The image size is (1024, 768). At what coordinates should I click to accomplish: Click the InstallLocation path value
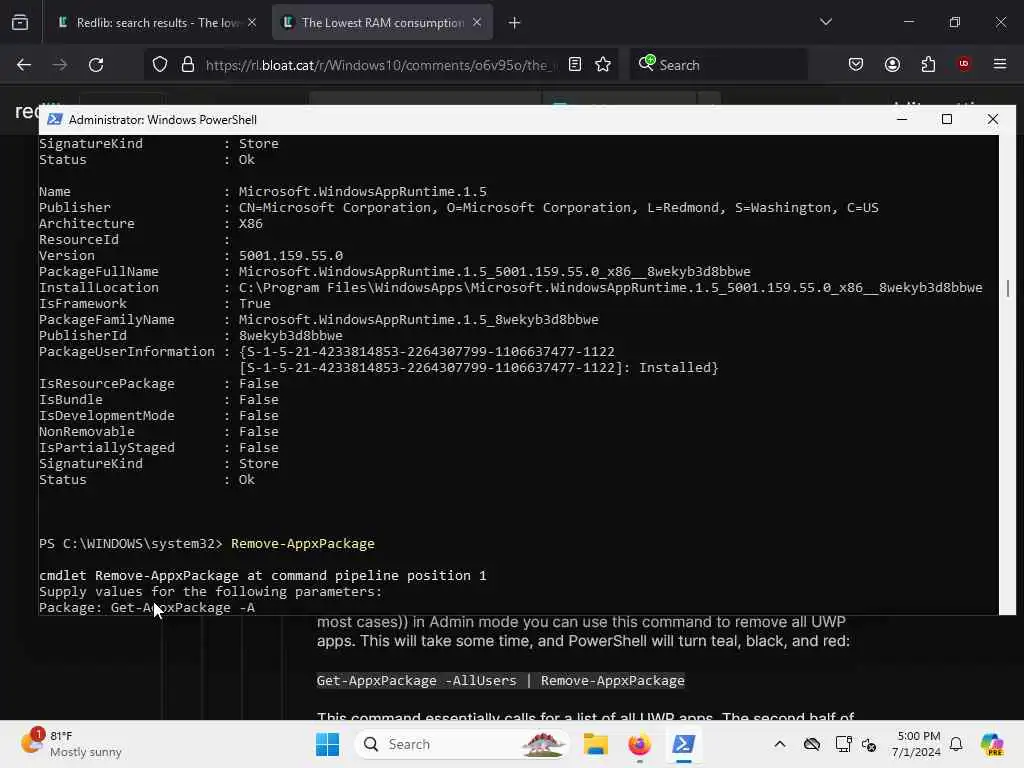point(611,287)
